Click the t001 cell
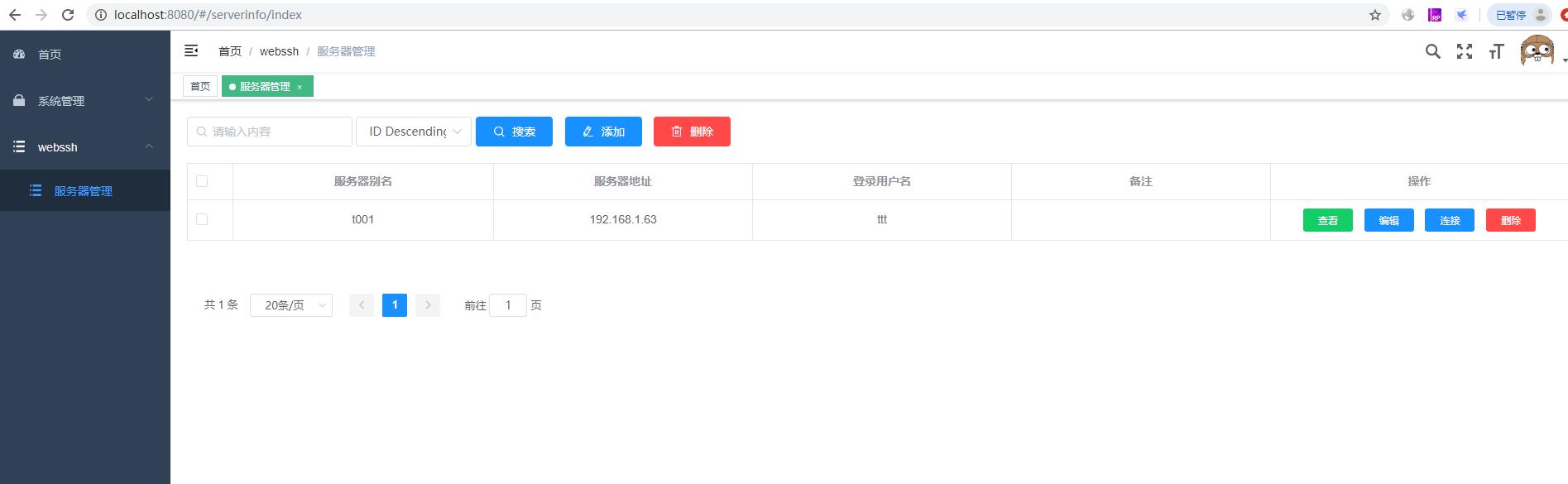Image resolution: width=1568 pixels, height=484 pixels. (x=363, y=219)
